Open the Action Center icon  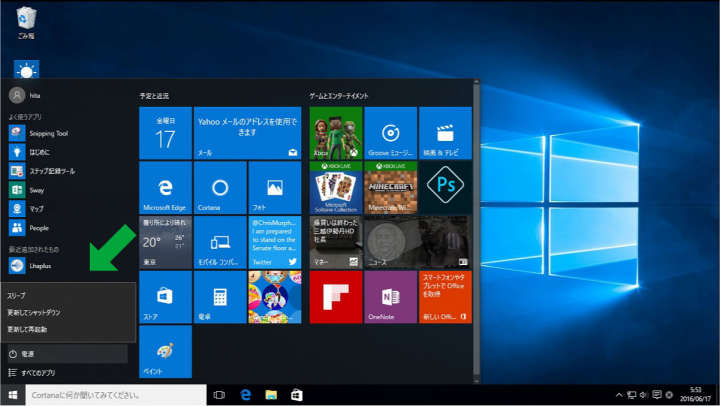point(657,395)
